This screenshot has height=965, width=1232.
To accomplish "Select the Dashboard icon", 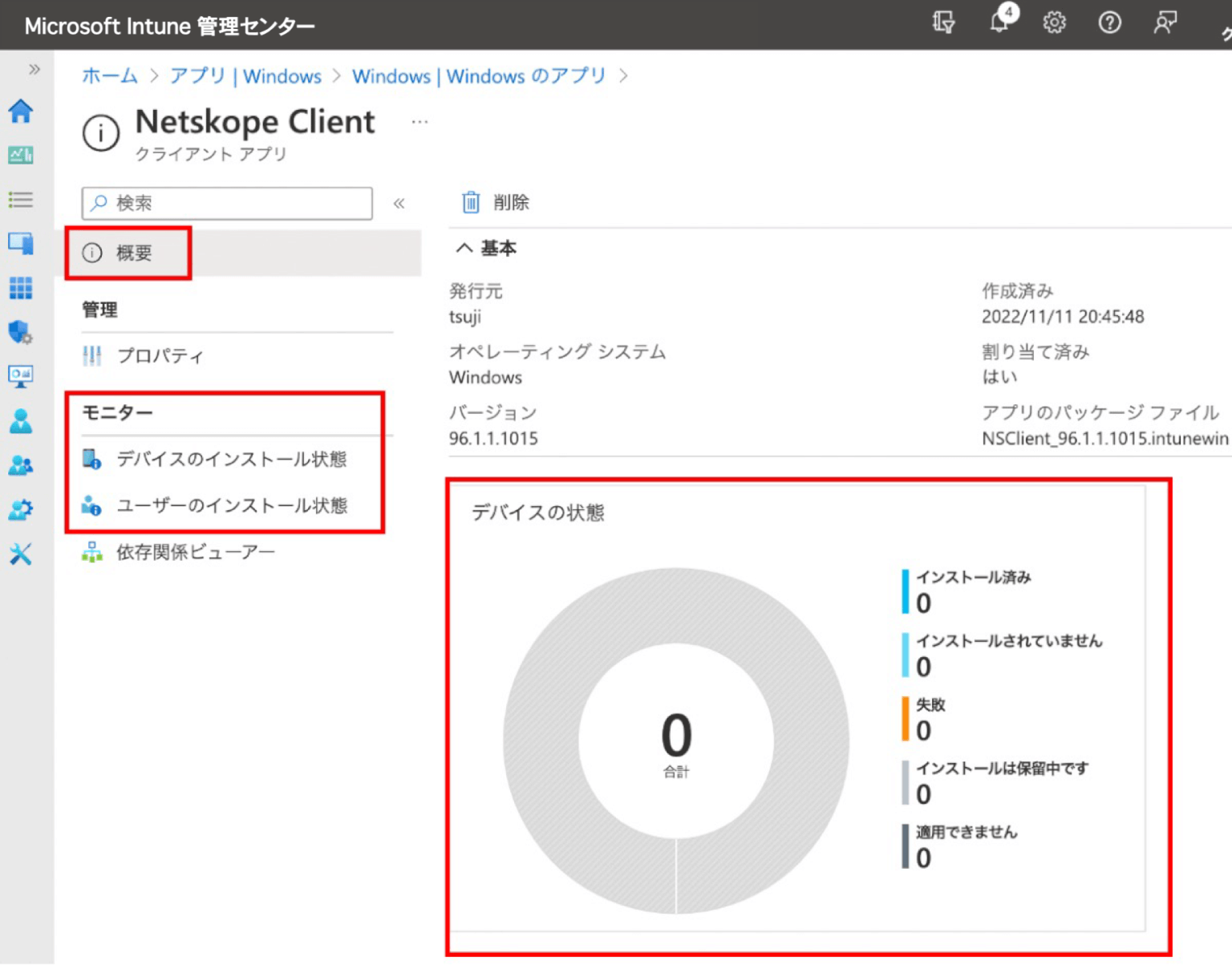I will [x=22, y=156].
